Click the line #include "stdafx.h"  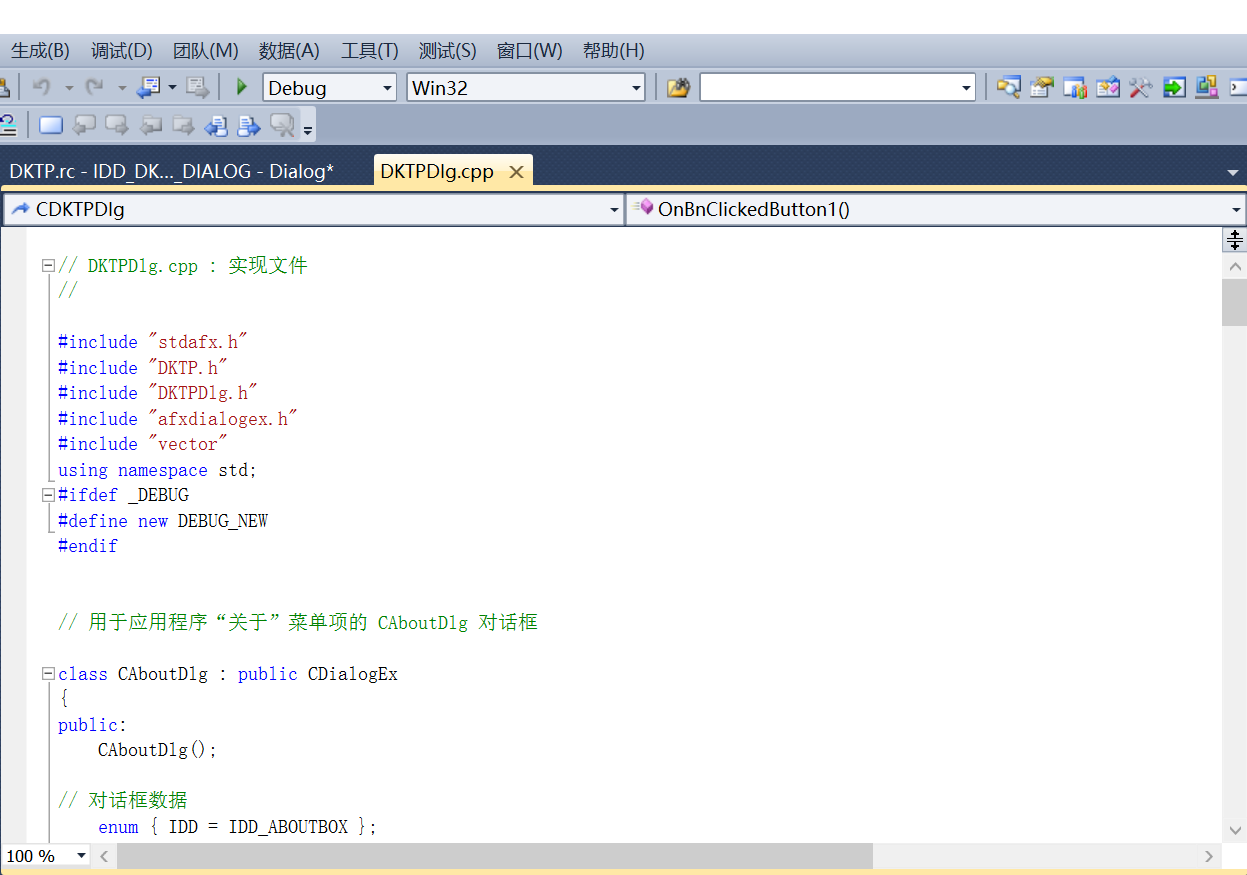153,342
